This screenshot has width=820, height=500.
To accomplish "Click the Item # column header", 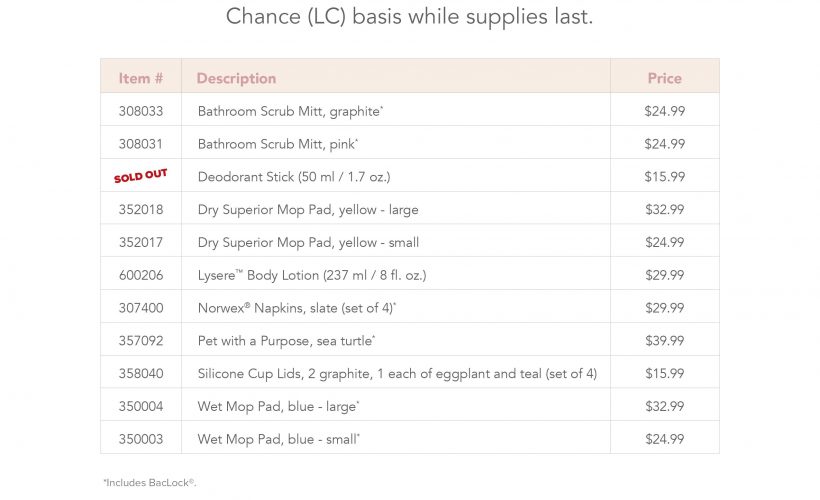I will click(x=141, y=78).
